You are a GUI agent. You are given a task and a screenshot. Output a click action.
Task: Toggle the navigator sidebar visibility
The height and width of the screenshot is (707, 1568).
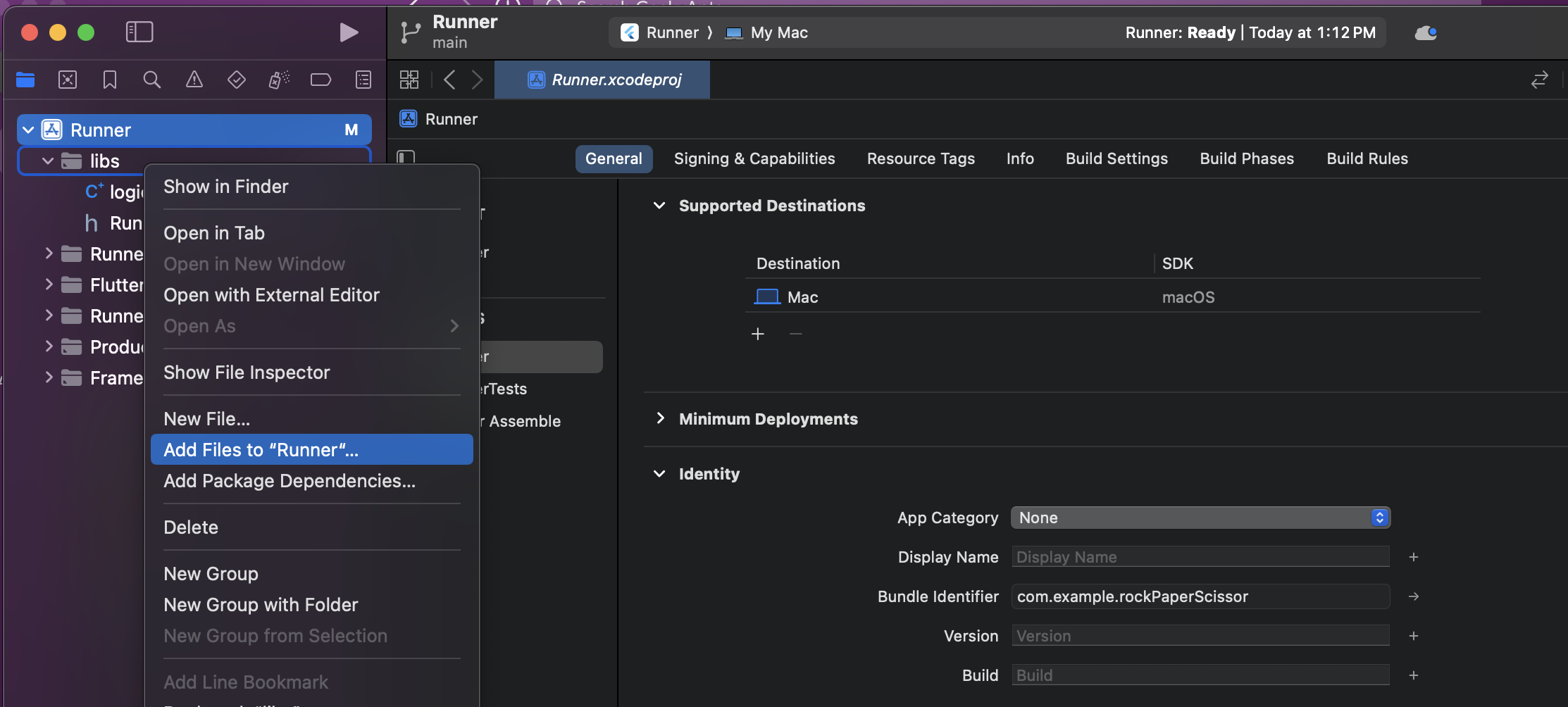pos(139,32)
